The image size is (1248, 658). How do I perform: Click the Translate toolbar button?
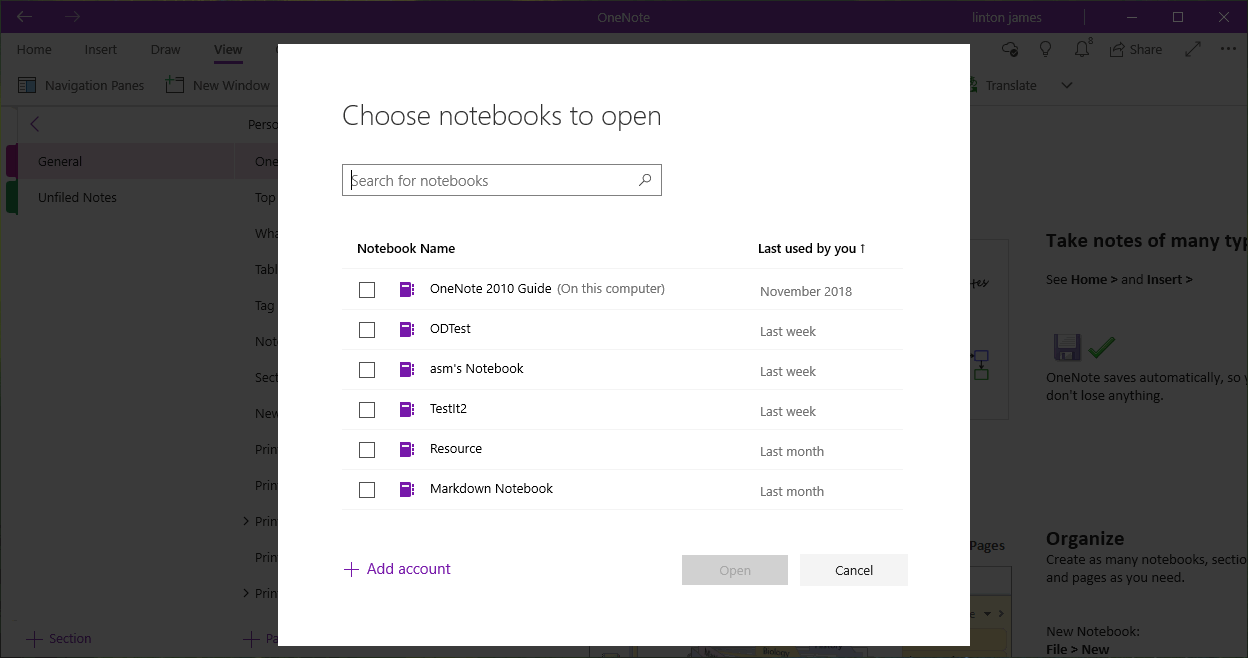coord(1002,85)
